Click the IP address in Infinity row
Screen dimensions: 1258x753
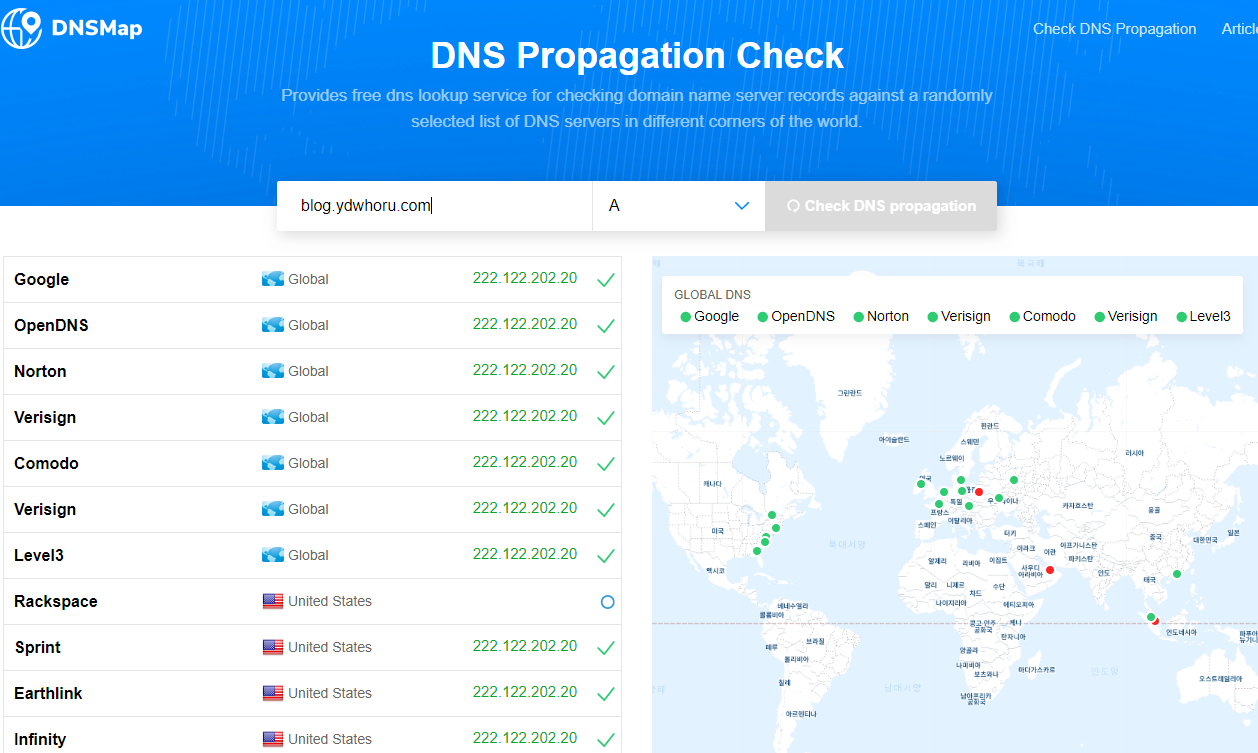(x=525, y=738)
